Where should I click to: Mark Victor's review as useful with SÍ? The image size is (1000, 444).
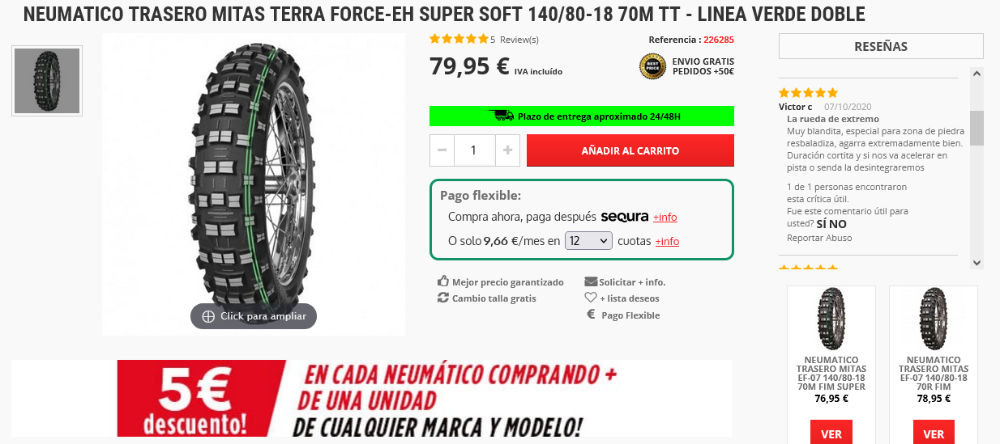click(x=823, y=224)
